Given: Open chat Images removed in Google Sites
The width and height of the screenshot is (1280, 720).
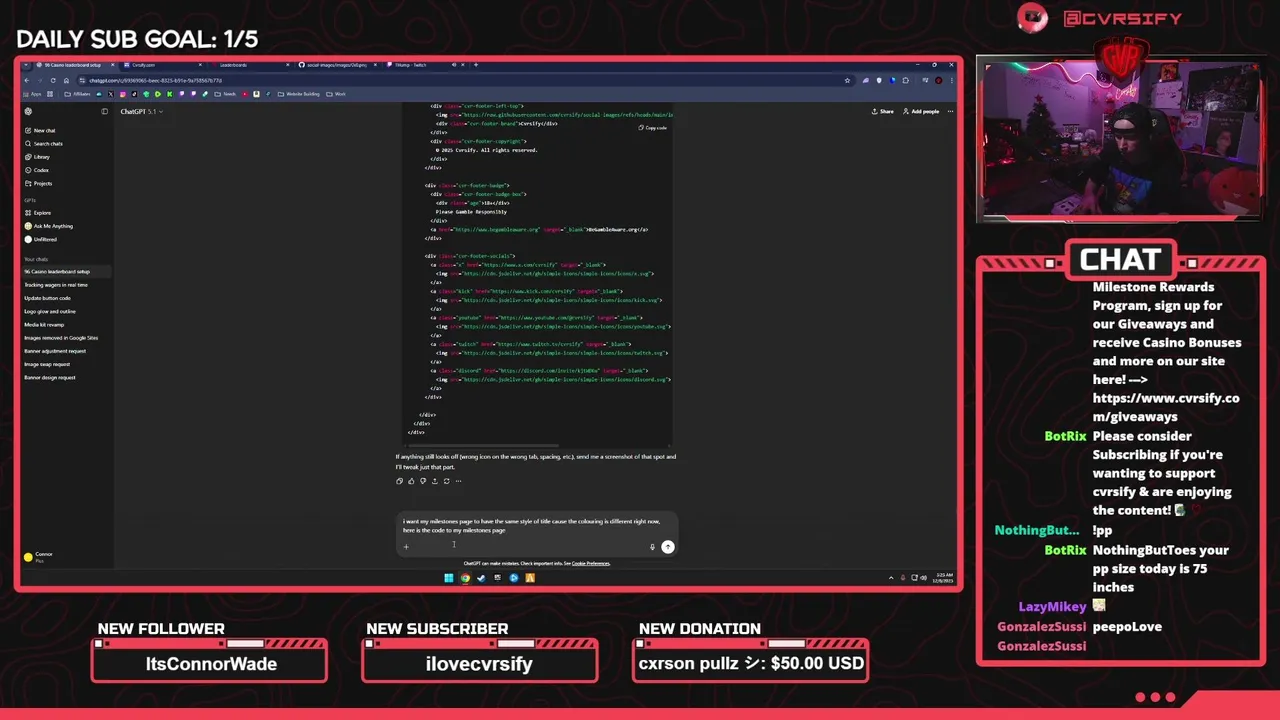Looking at the screenshot, I should [x=61, y=338].
